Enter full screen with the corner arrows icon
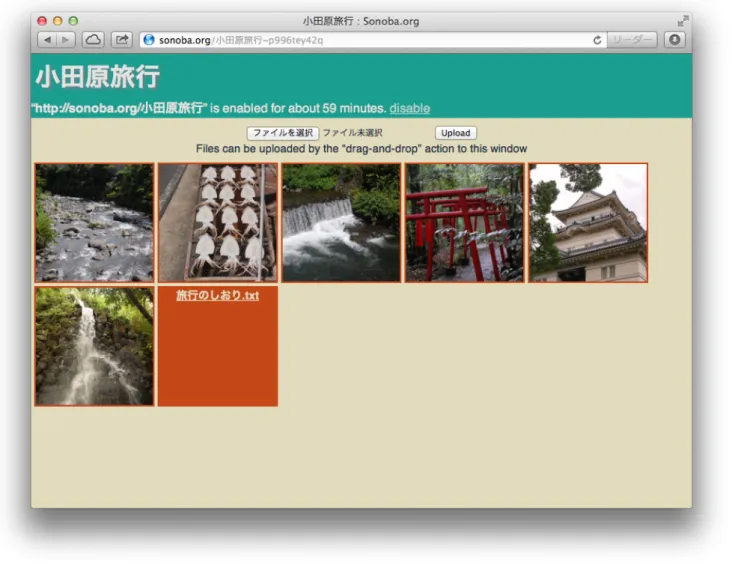732x564 pixels. tap(683, 21)
